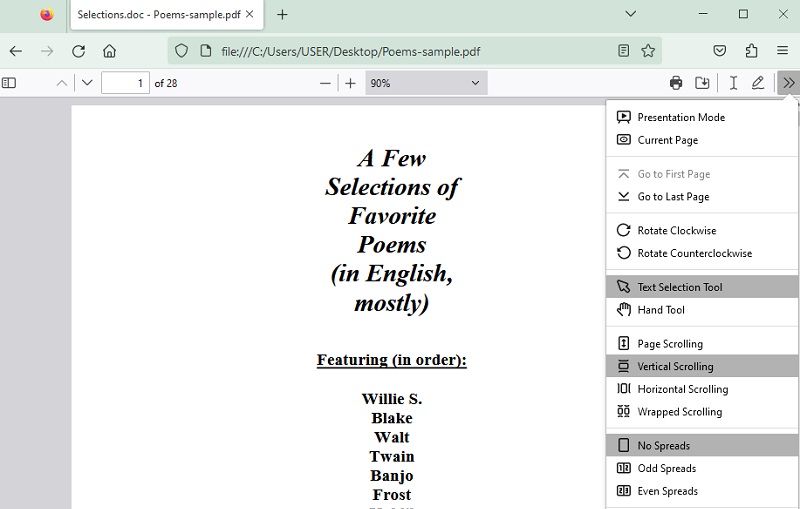Select Even Spreads layout

[702, 491]
